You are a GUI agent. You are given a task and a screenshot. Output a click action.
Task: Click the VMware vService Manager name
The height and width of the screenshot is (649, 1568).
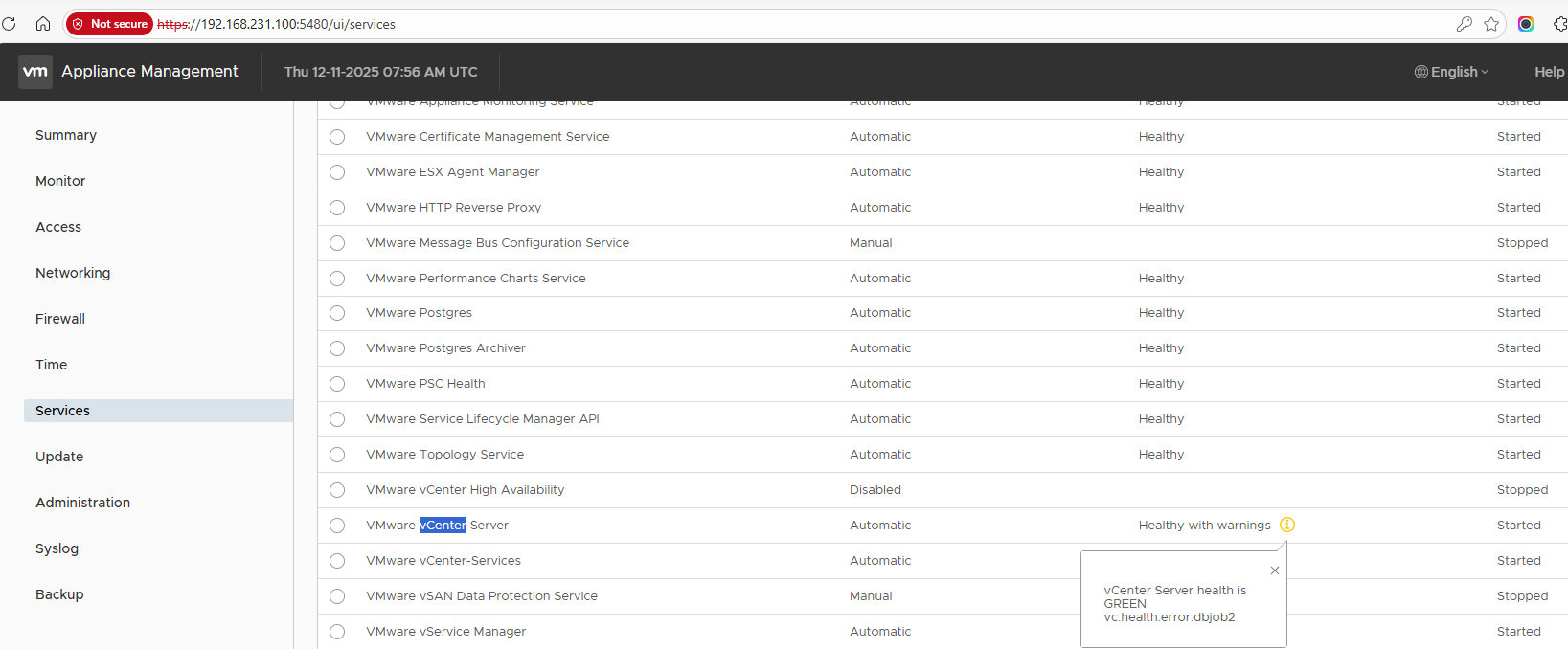[445, 632]
